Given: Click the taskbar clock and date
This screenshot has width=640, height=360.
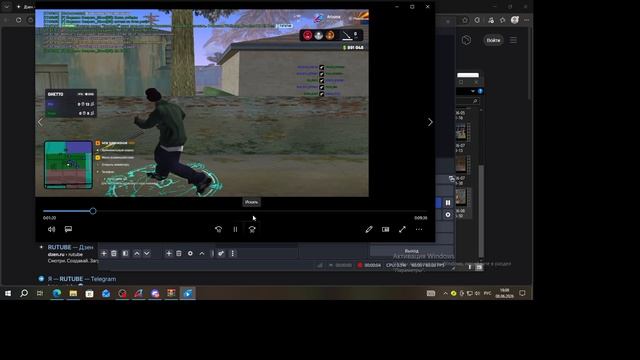Looking at the screenshot, I should [504, 293].
